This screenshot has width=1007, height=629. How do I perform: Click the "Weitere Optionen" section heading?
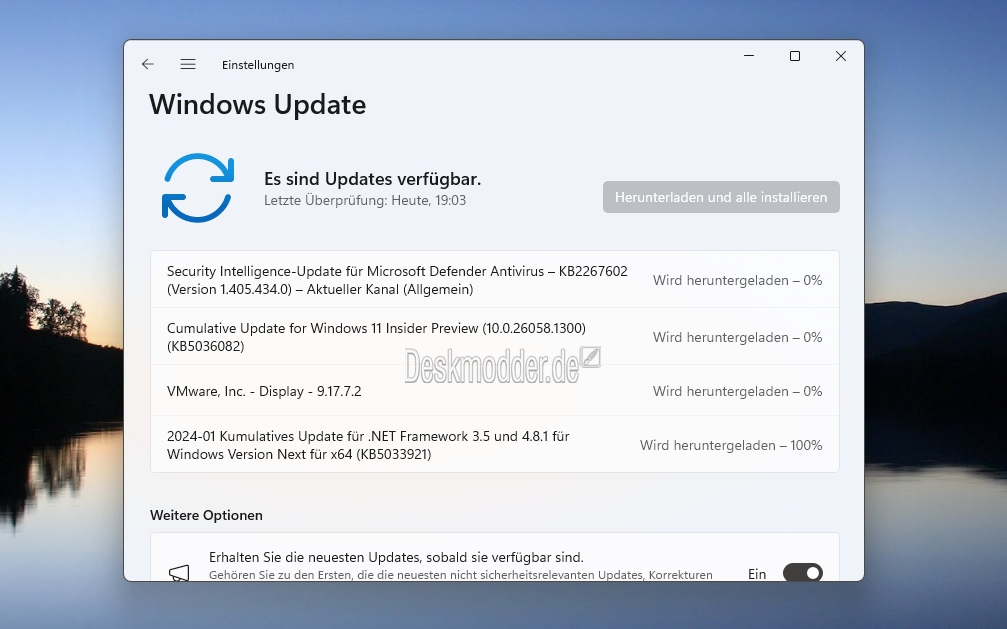coord(206,515)
